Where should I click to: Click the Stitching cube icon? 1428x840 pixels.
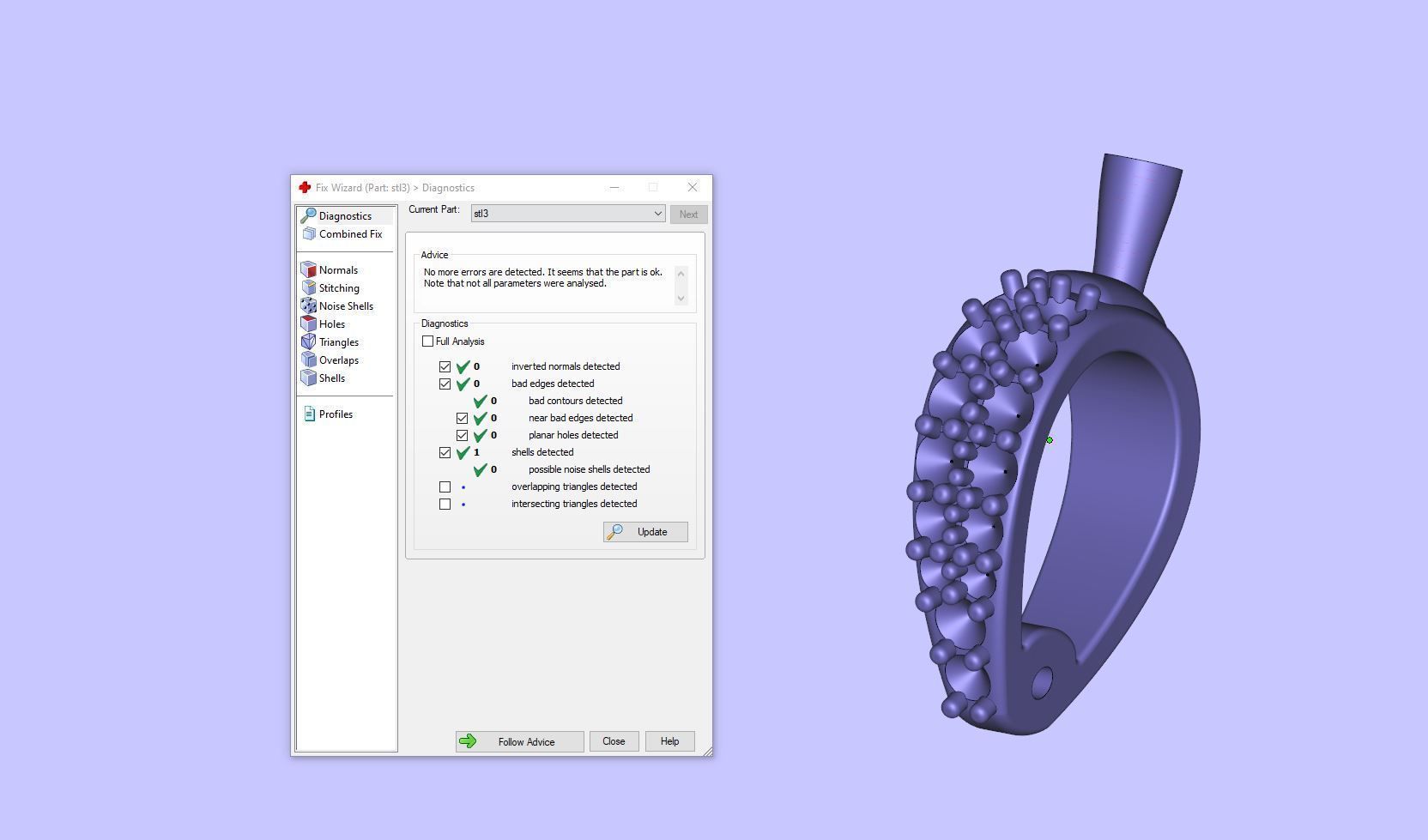pos(309,287)
